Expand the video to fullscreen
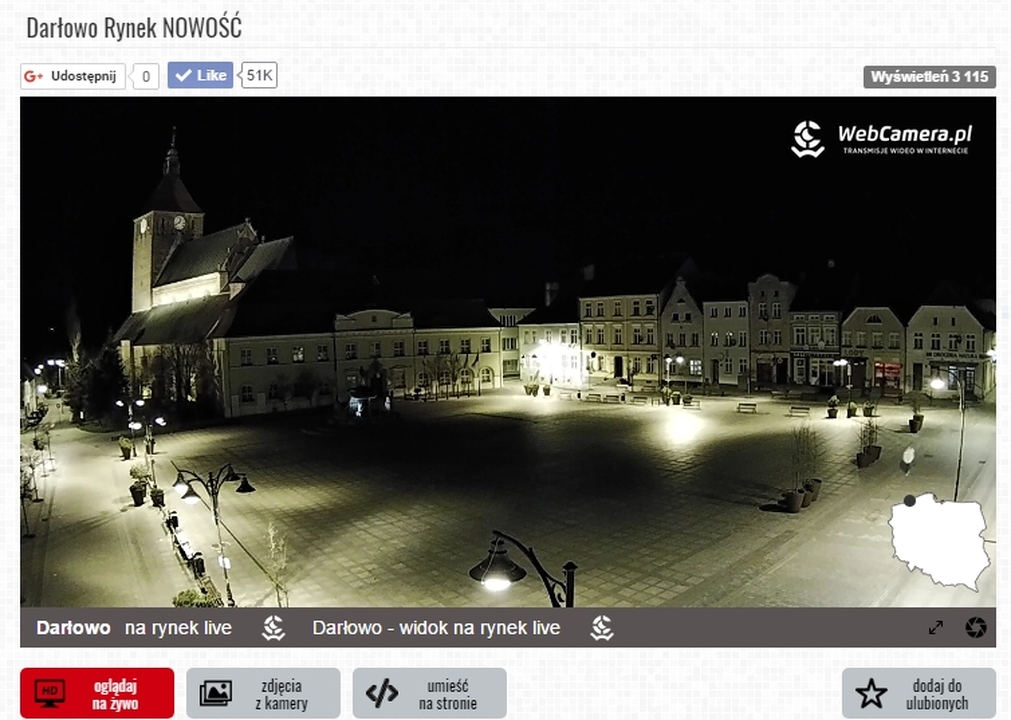 [936, 628]
